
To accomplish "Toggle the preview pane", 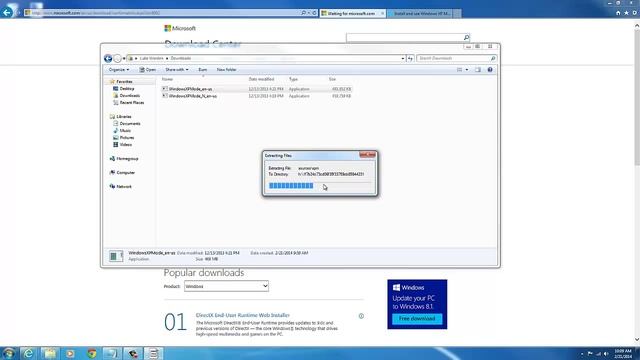I will 478,70.
